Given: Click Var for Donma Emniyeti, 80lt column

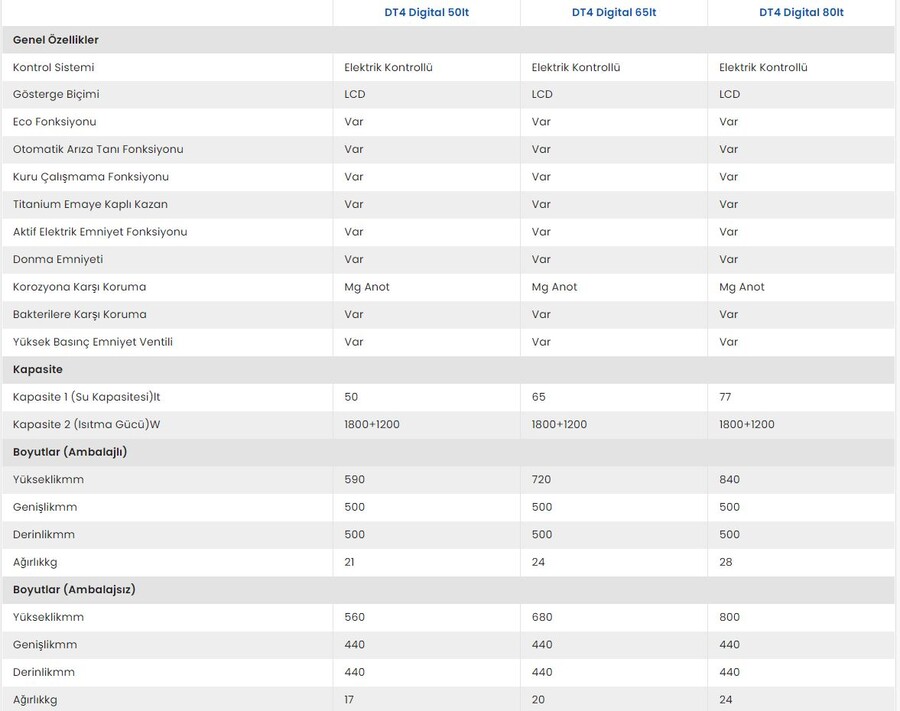Looking at the screenshot, I should pyautogui.click(x=728, y=259).
